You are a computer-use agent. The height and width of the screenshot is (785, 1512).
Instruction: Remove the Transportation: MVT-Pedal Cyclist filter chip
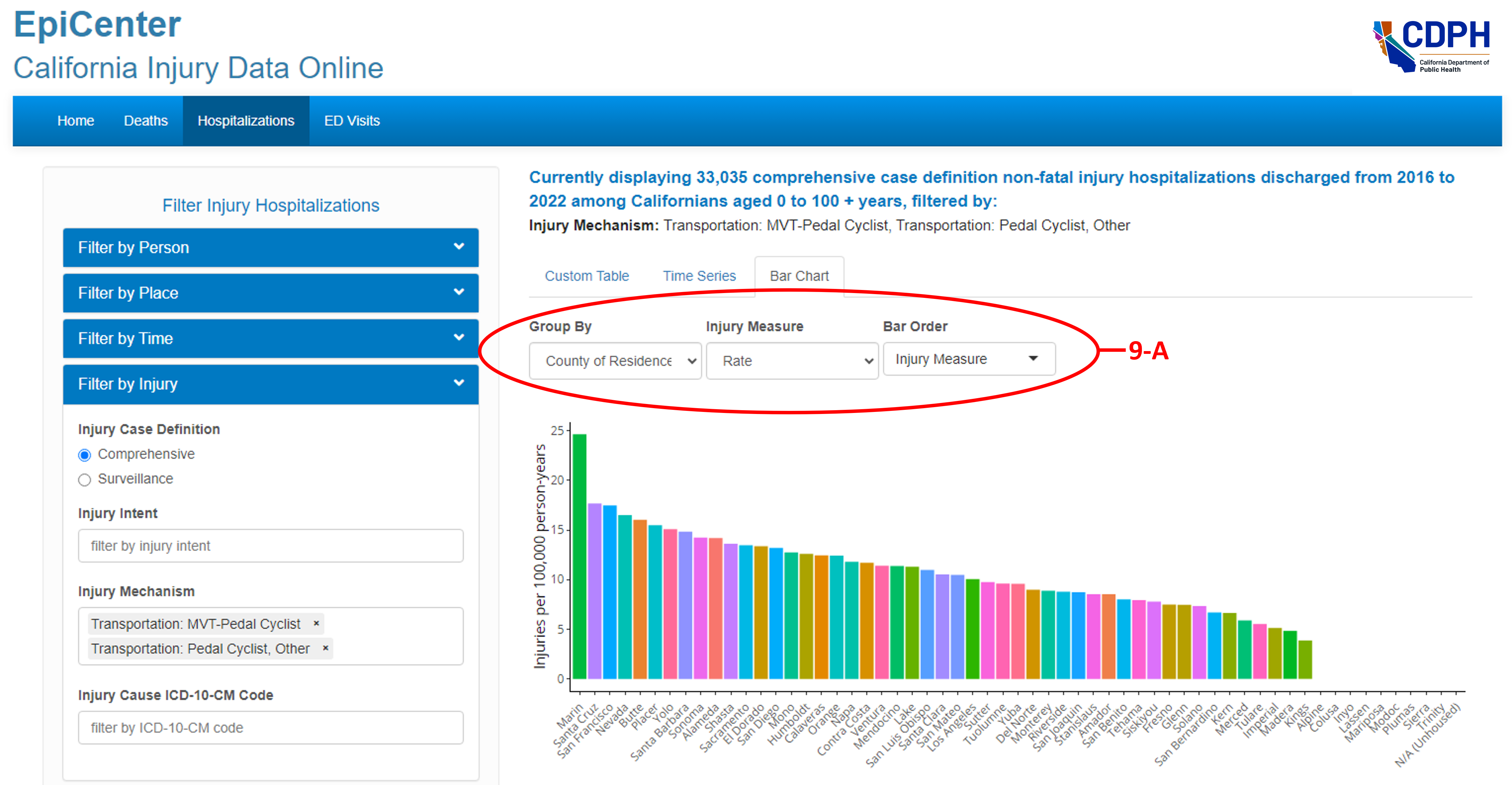(316, 624)
